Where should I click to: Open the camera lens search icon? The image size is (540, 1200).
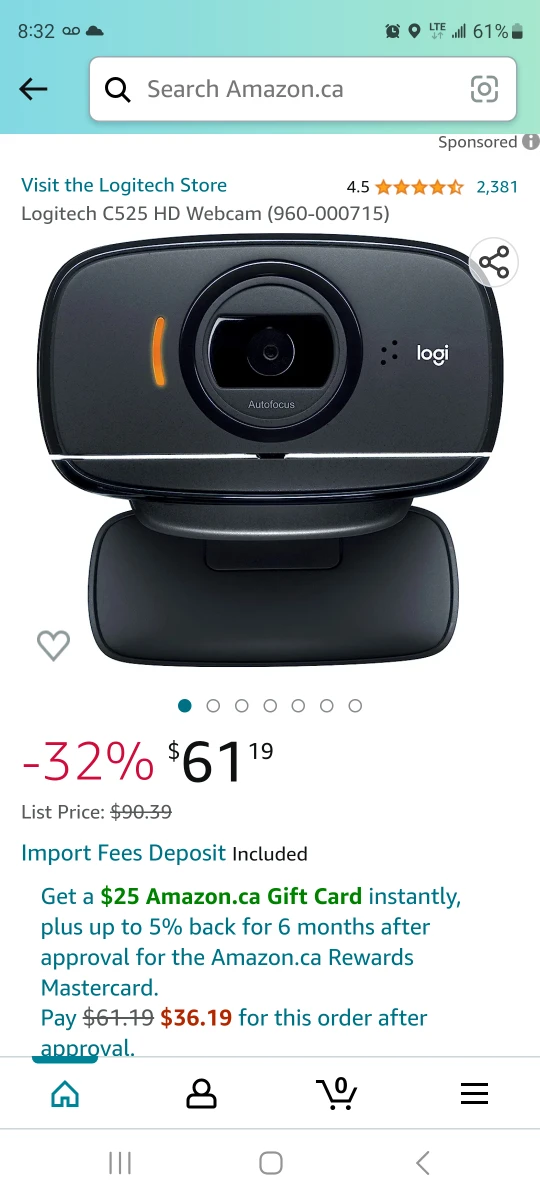tap(484, 89)
